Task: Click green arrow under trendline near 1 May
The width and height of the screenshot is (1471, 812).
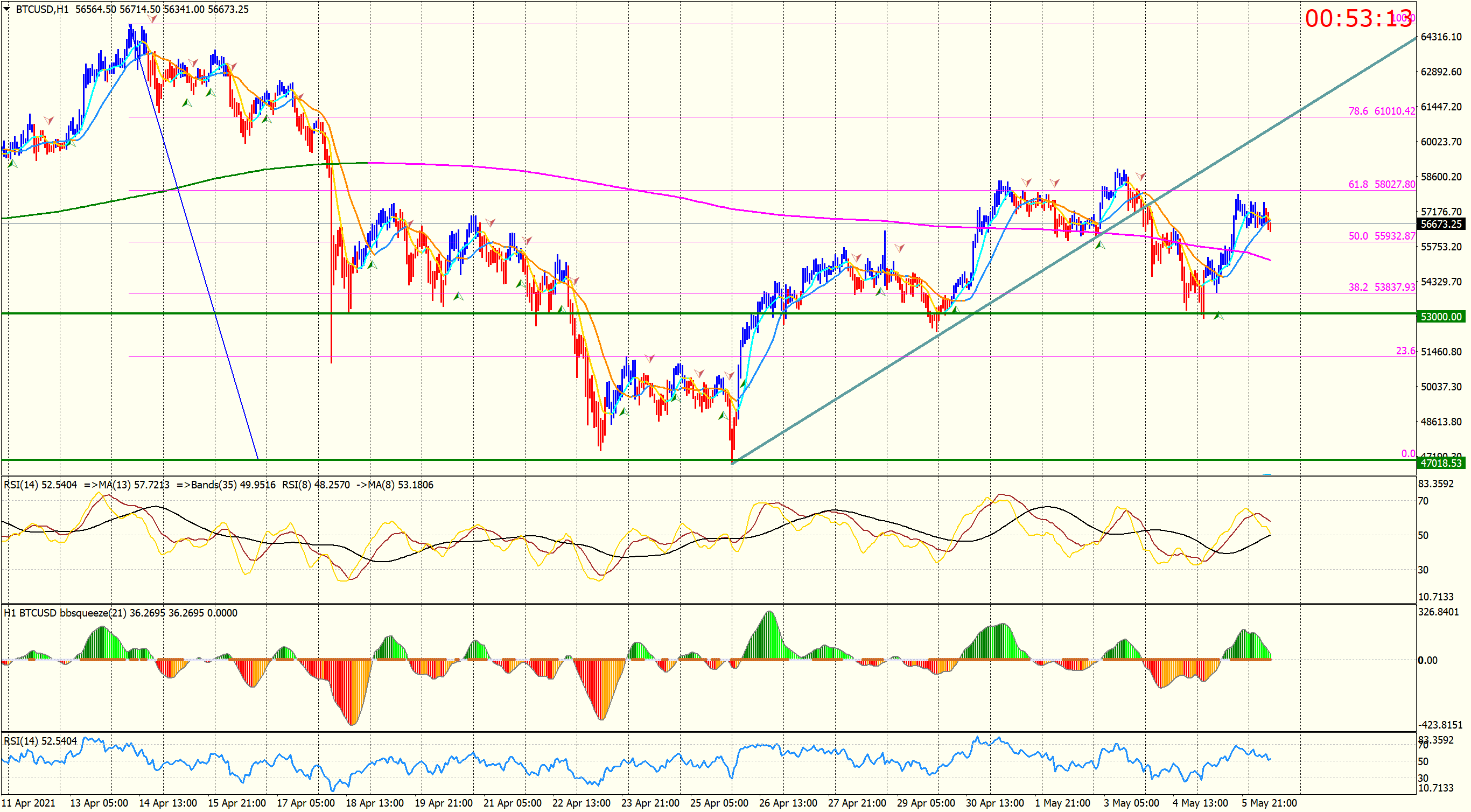Action: (1100, 245)
